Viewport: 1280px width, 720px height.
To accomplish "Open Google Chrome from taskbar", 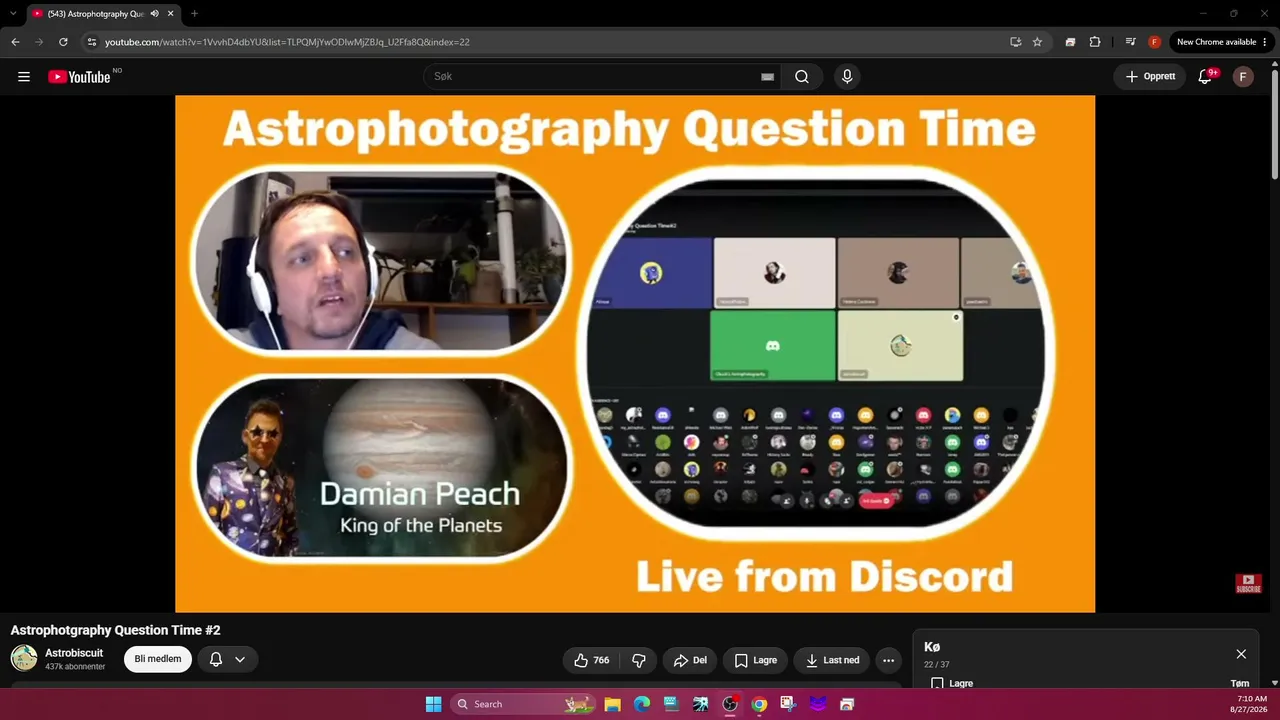I will click(759, 704).
